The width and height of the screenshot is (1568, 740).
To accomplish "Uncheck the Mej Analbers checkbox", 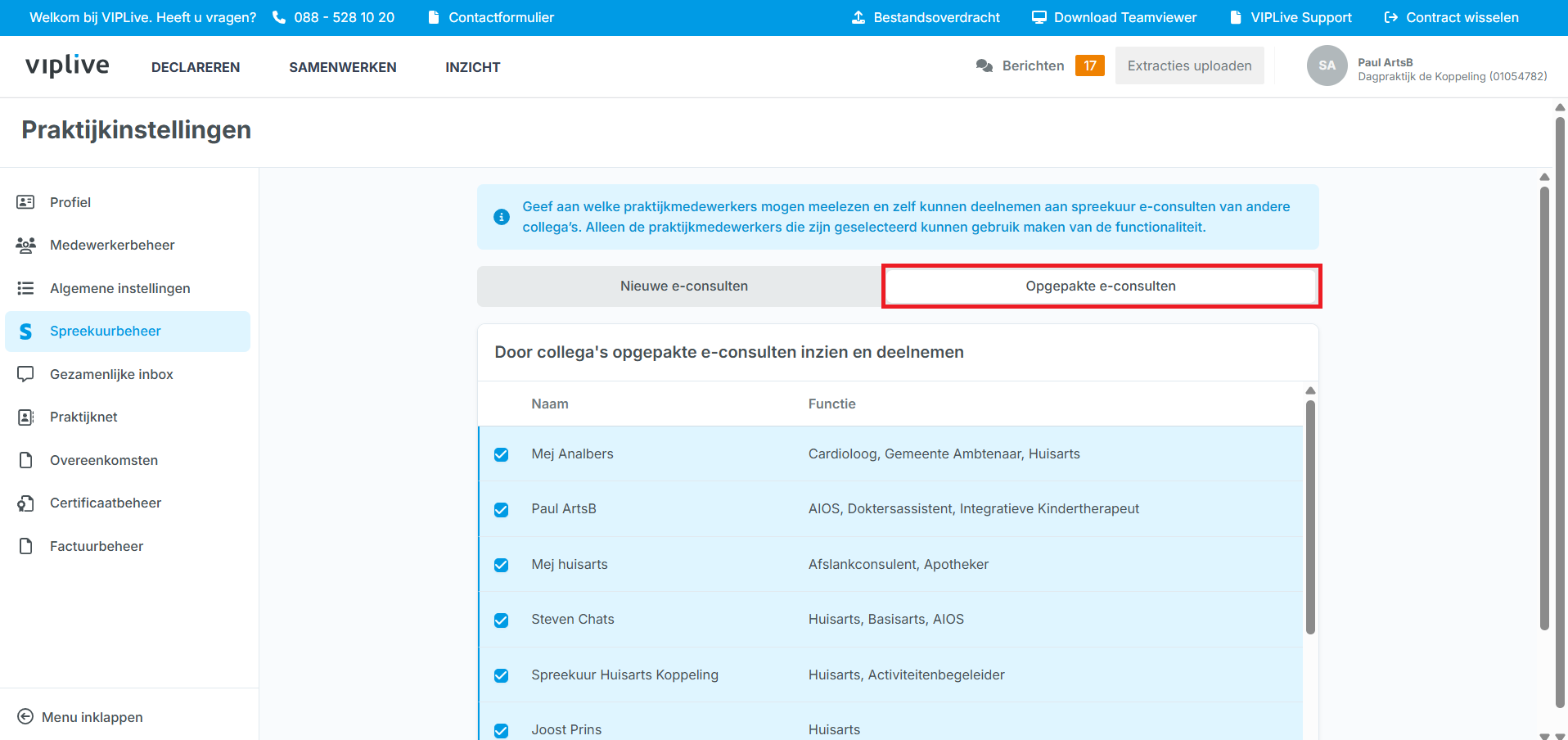I will coord(502,454).
